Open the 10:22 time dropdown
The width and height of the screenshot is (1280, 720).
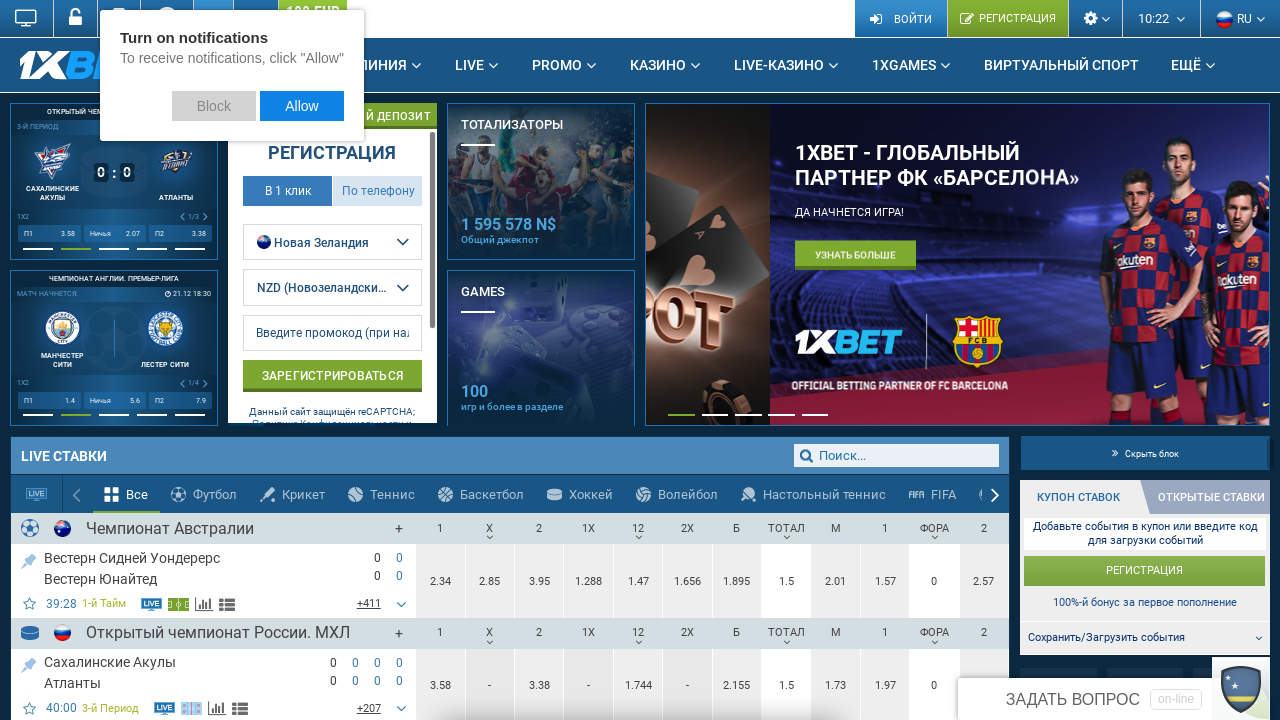(x=1161, y=18)
